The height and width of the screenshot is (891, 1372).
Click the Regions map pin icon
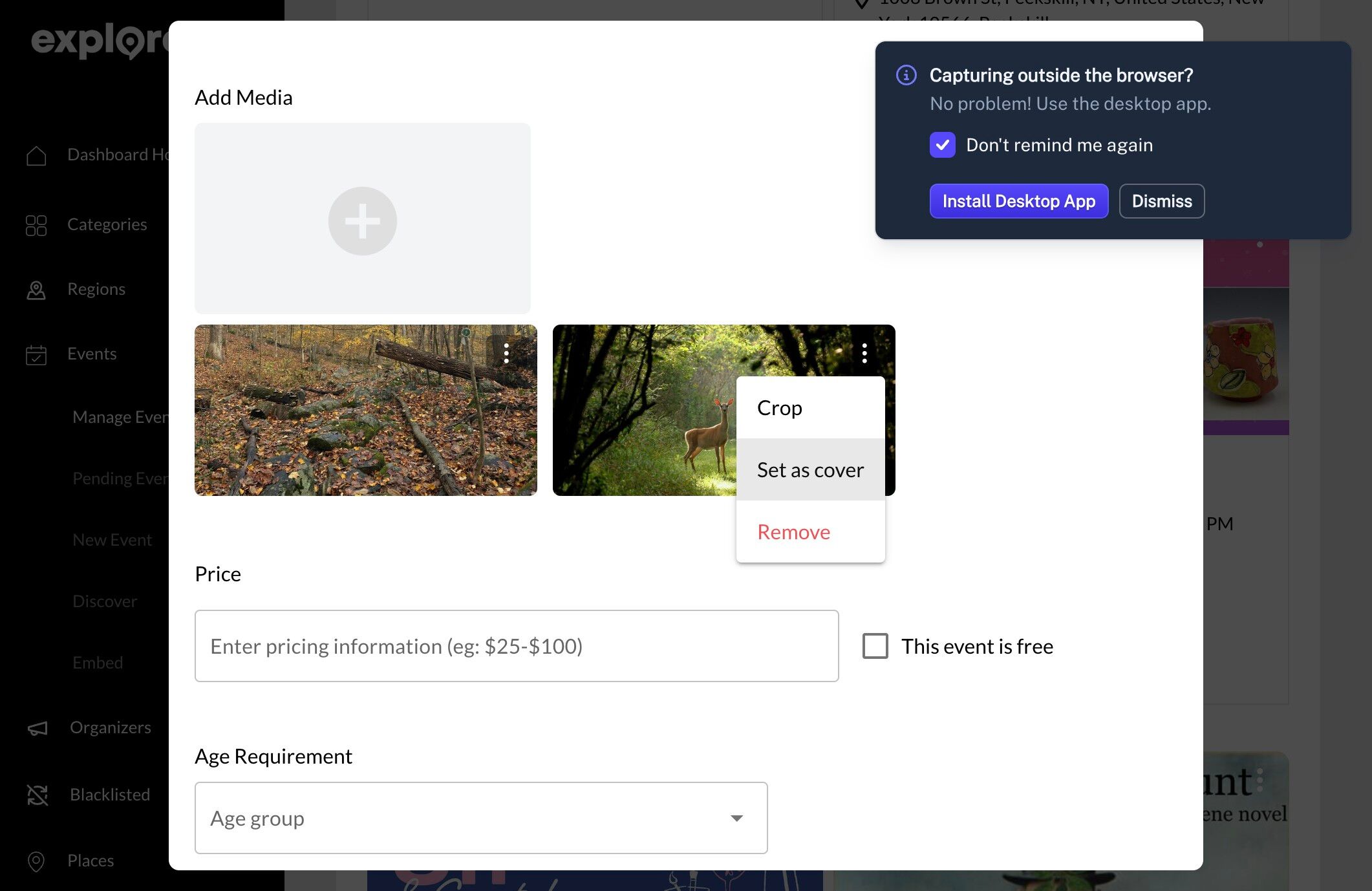36,290
